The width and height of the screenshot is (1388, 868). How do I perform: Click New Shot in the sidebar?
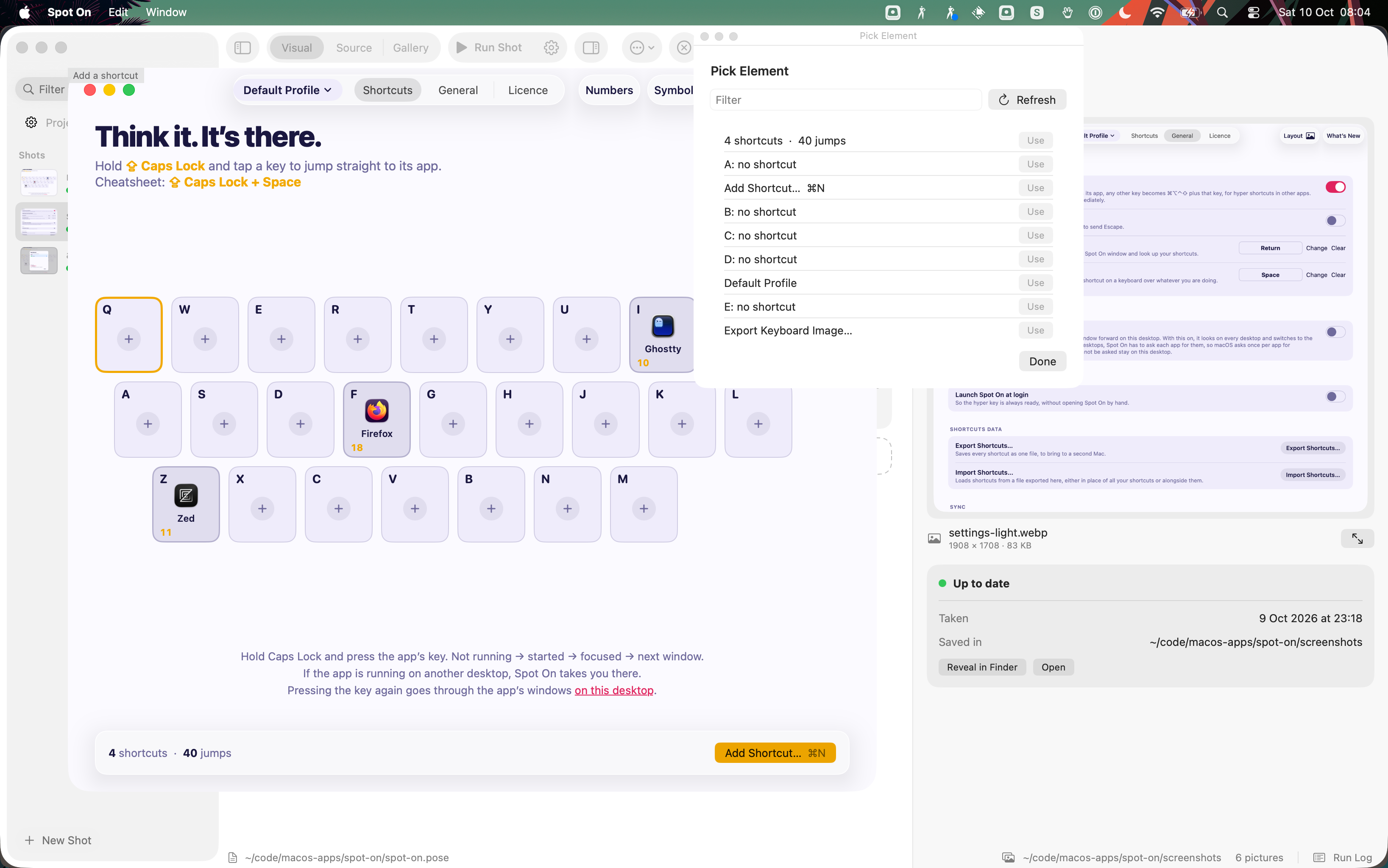[58, 840]
